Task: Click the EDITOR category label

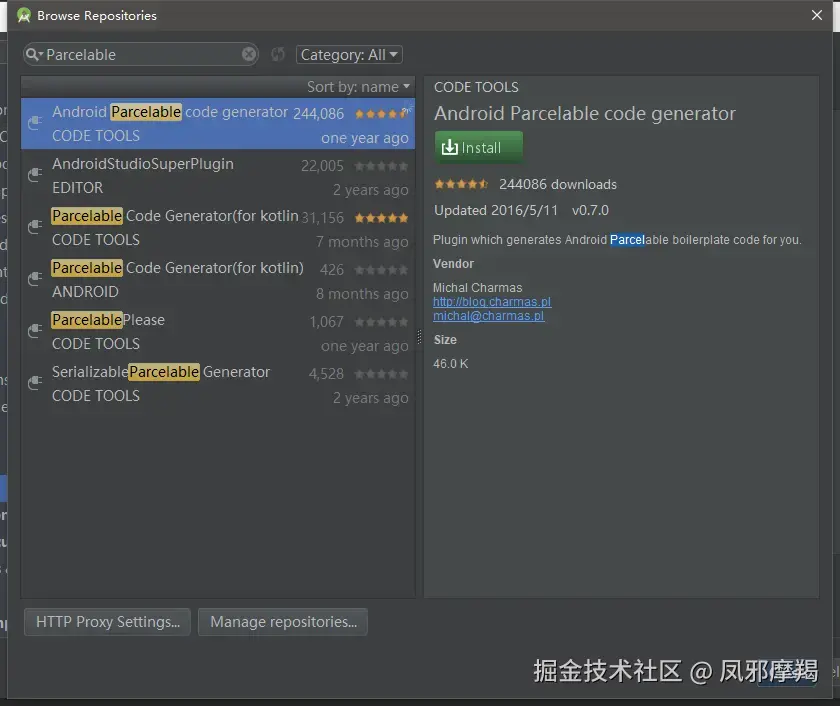Action: [77, 188]
